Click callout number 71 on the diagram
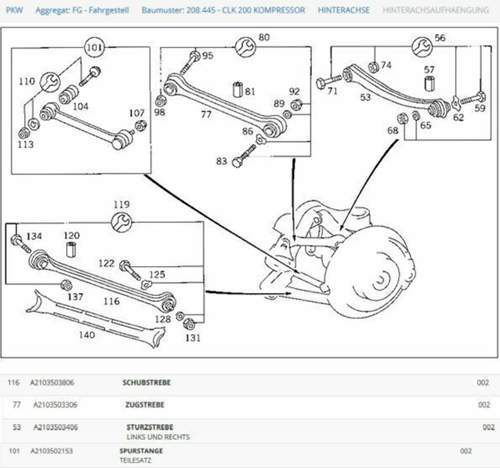The image size is (500, 468). point(332,91)
